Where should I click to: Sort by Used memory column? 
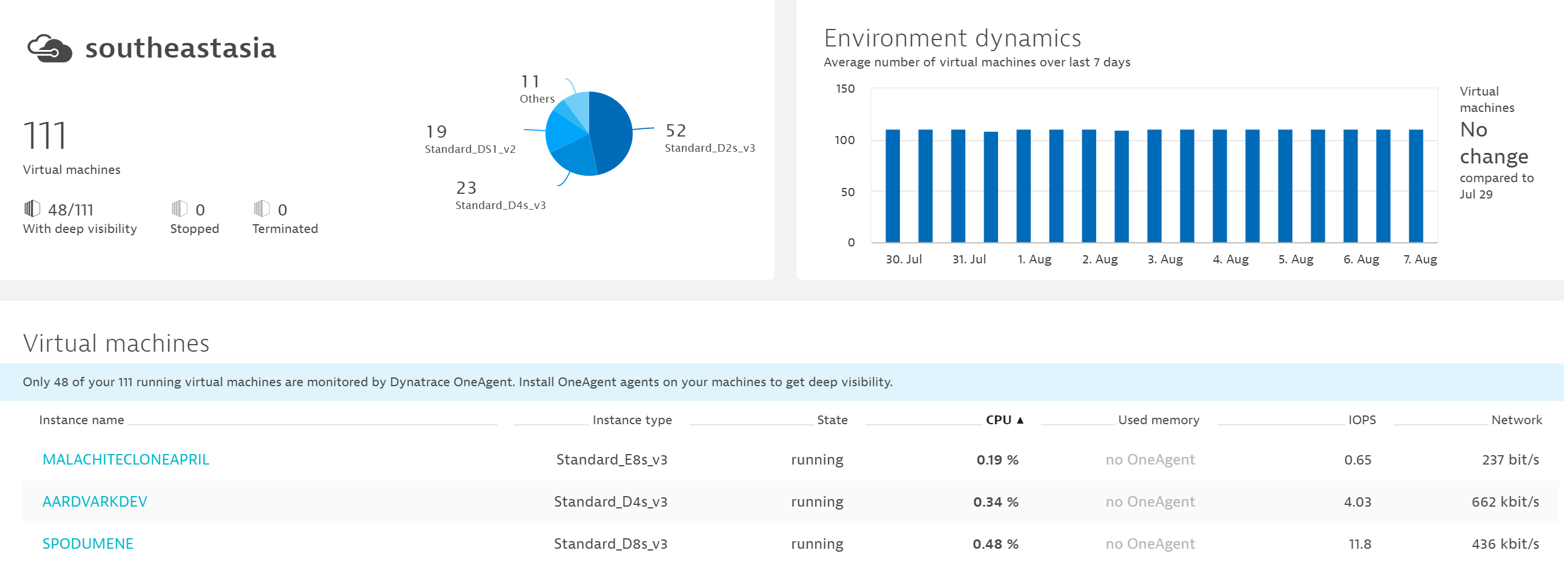(x=1158, y=420)
